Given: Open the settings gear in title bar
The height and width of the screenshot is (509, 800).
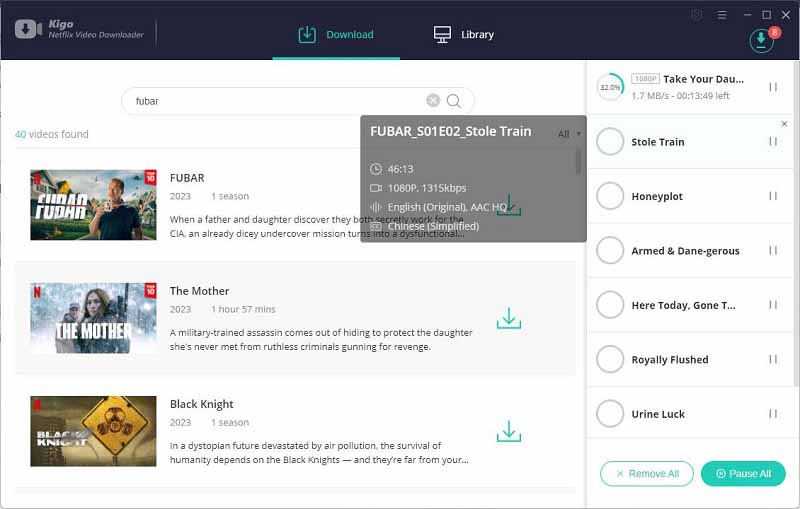Looking at the screenshot, I should [x=697, y=15].
